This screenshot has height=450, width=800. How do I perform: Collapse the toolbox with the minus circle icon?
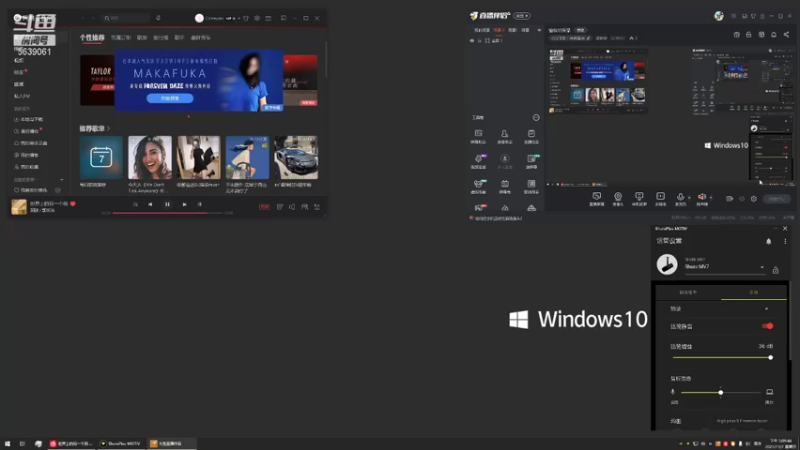536,117
